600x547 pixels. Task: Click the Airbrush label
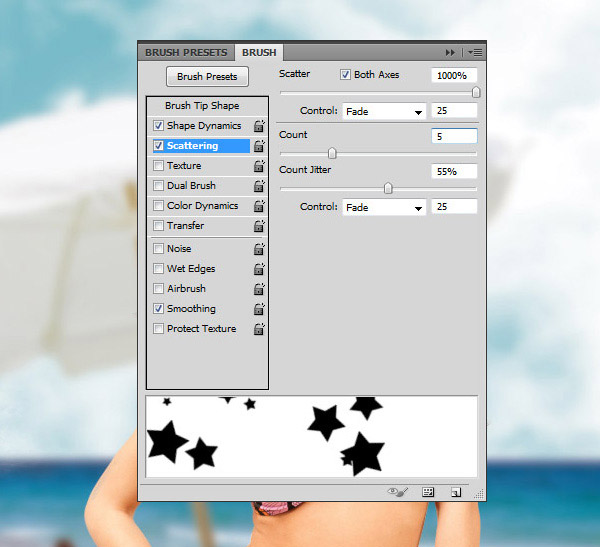(186, 289)
